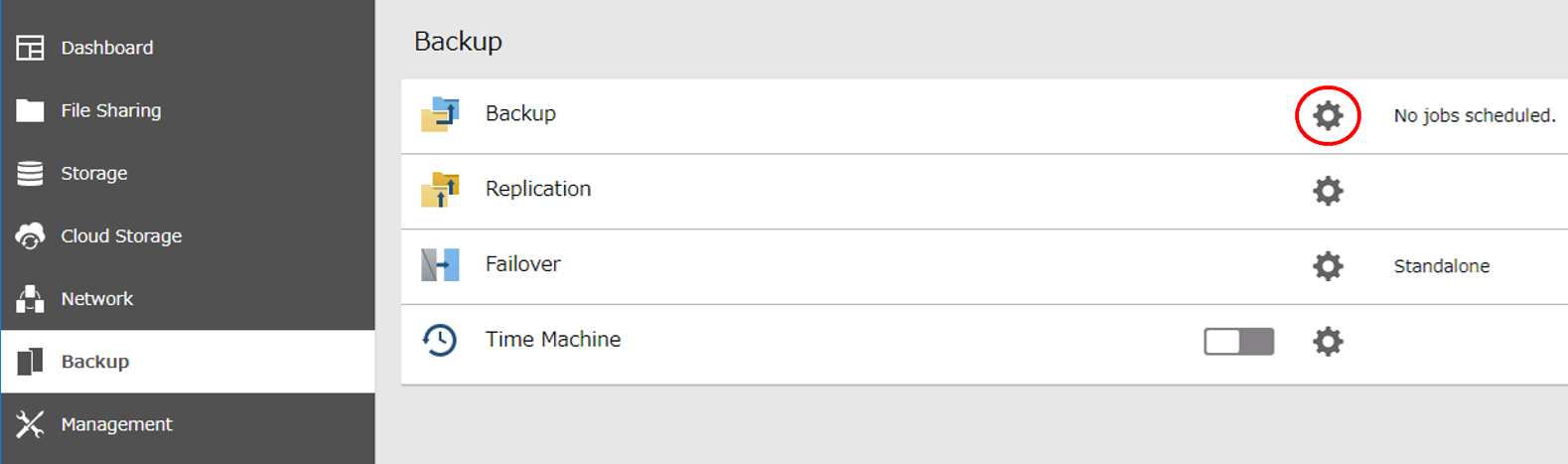
Task: Click the Replication folder icon
Action: (440, 190)
